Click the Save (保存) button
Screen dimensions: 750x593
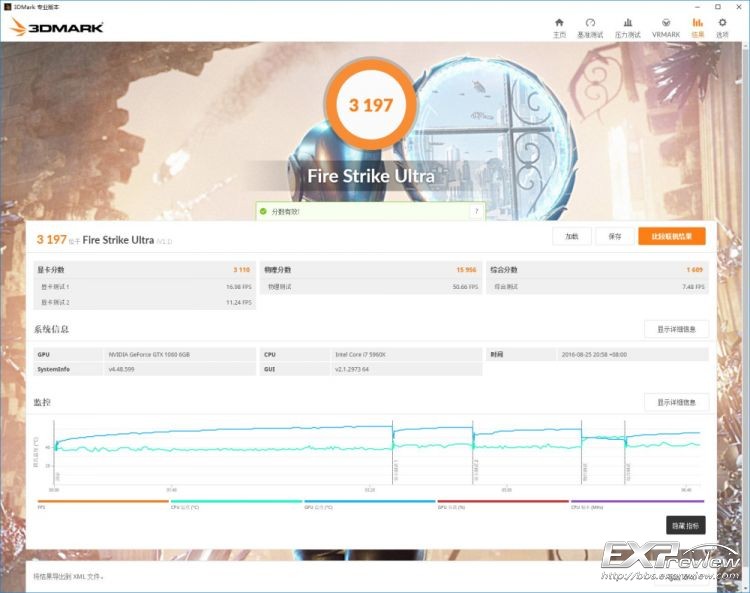coord(615,236)
